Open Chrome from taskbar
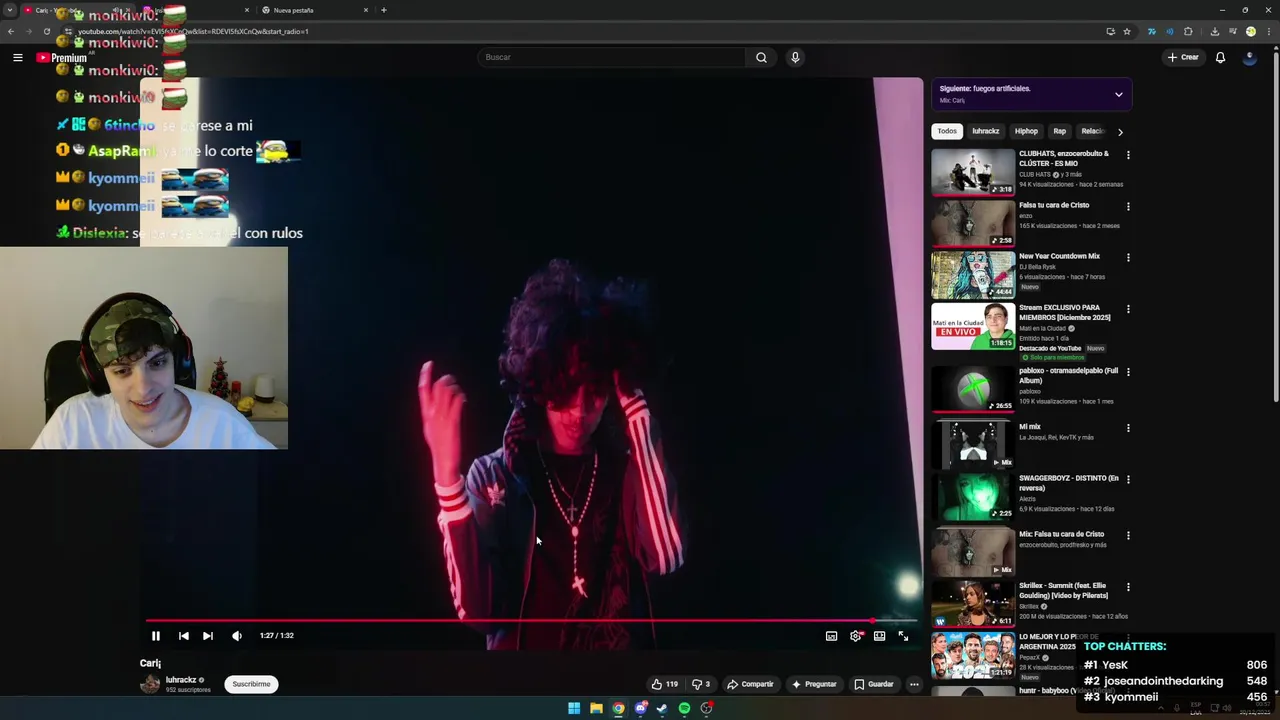Screen dimensions: 1280x720 click(x=618, y=708)
